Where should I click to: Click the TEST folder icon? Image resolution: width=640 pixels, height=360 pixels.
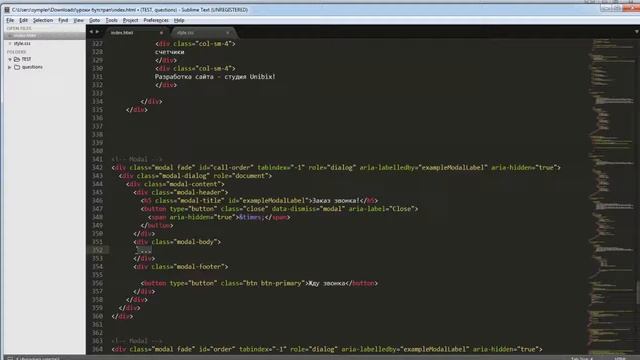tap(17, 59)
